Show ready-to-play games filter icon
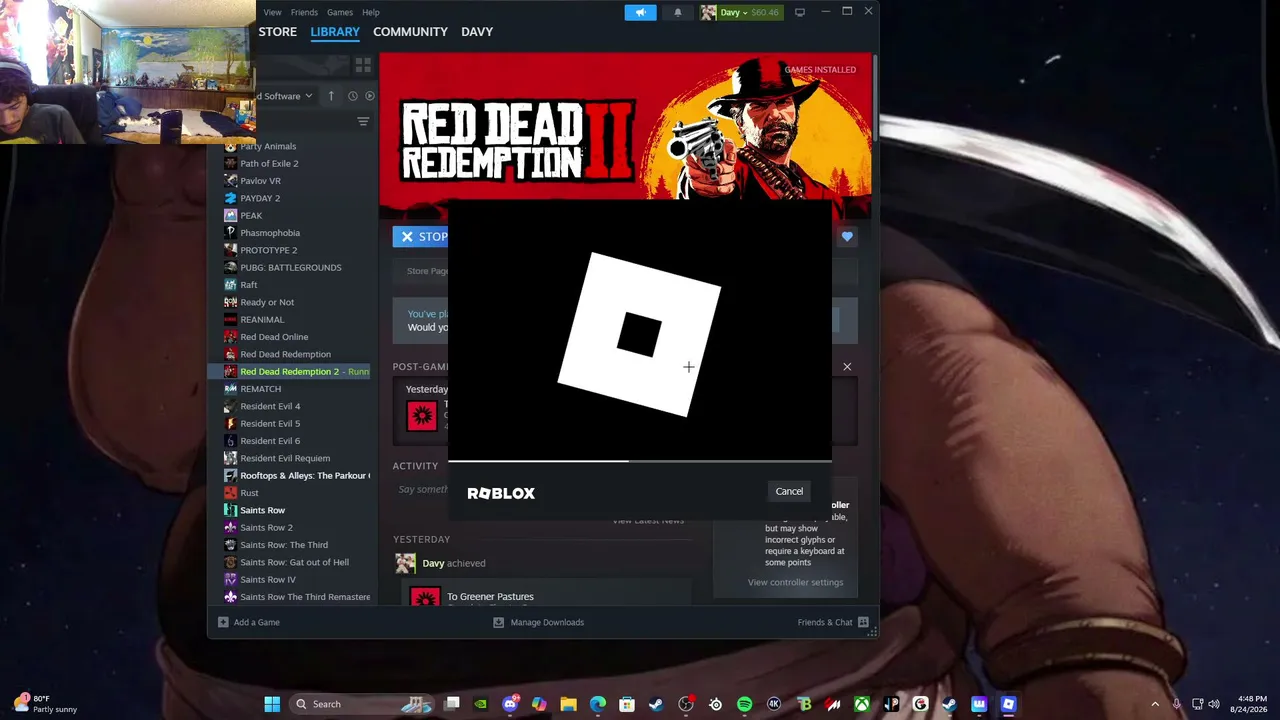1280x720 pixels. pos(370,96)
